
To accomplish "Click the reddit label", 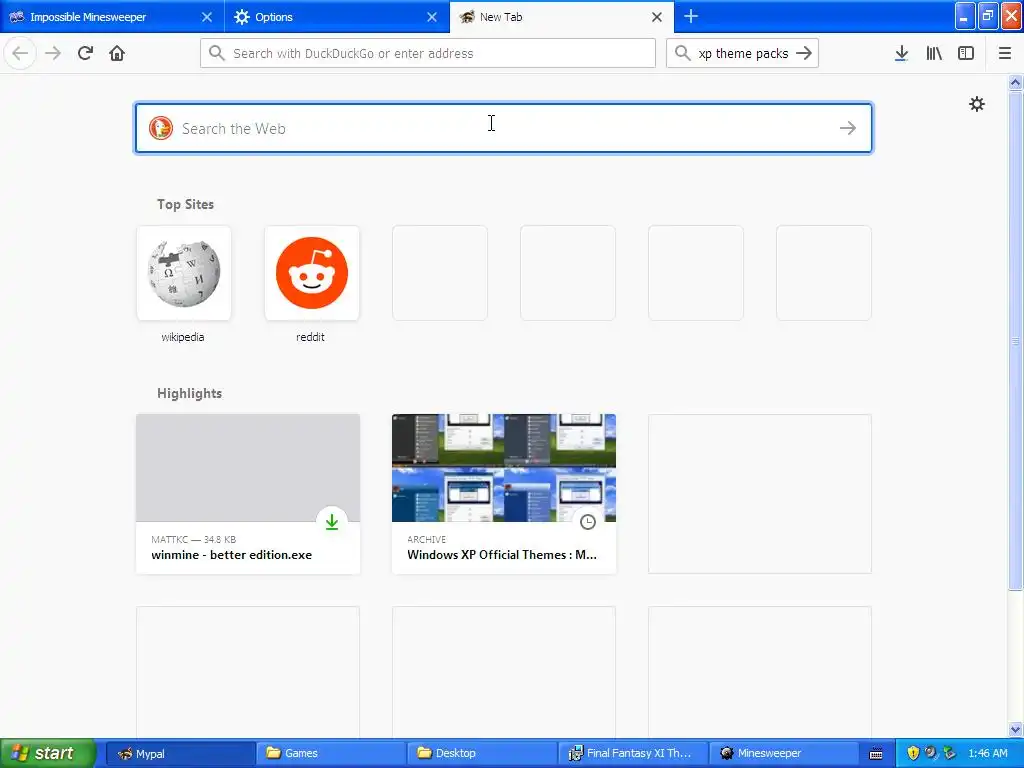I will [310, 337].
